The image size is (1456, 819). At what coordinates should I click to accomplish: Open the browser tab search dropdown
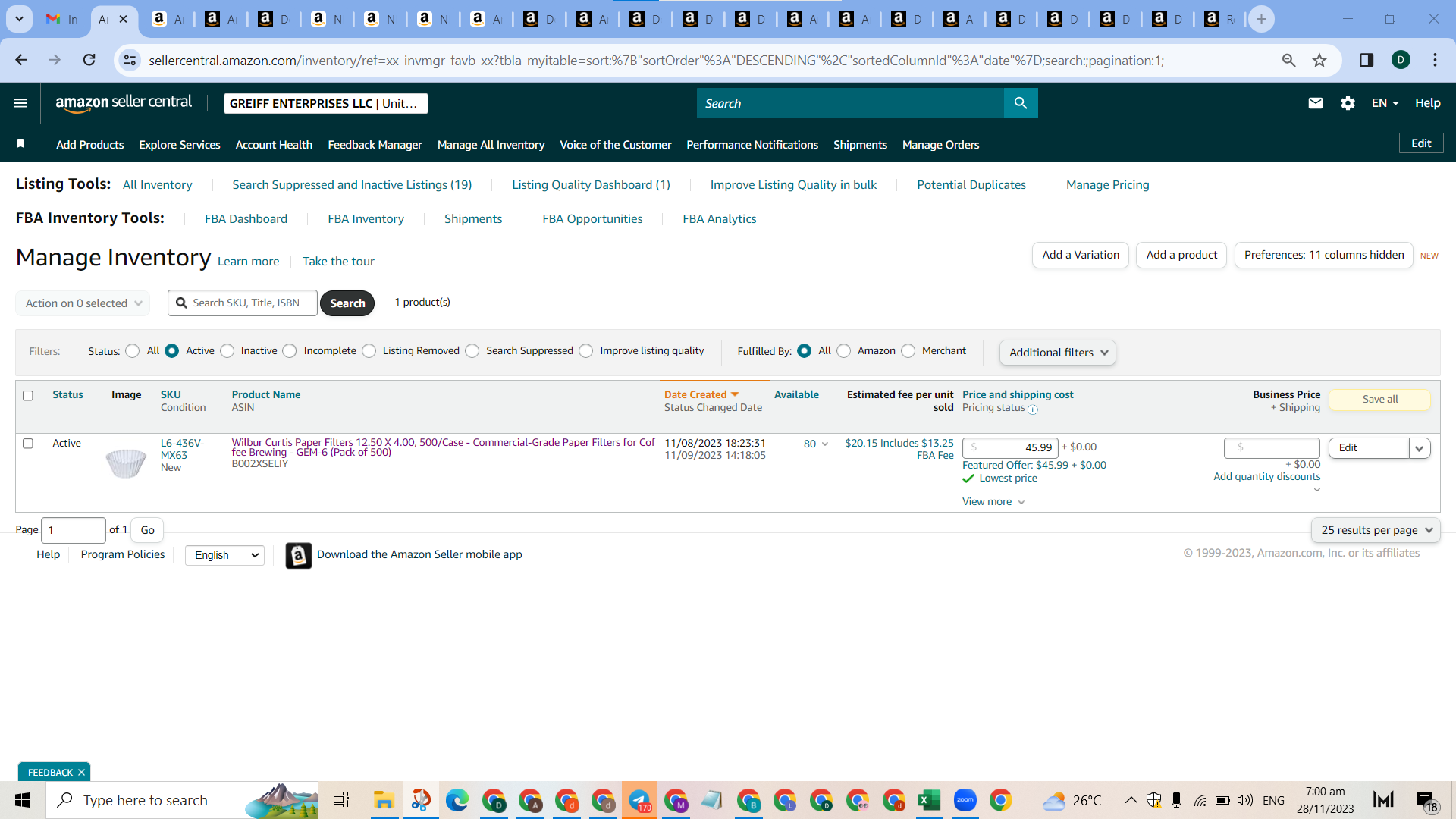19,19
